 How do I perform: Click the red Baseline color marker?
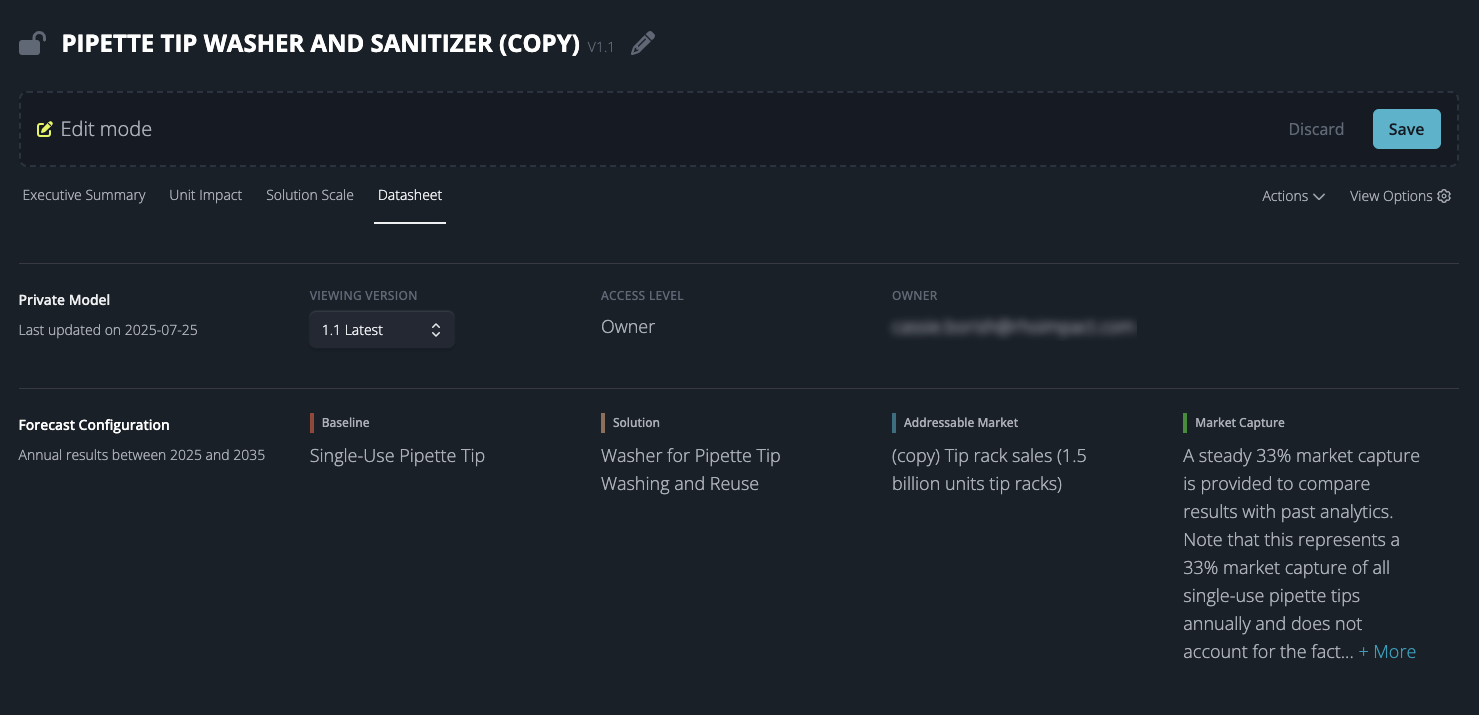point(312,423)
